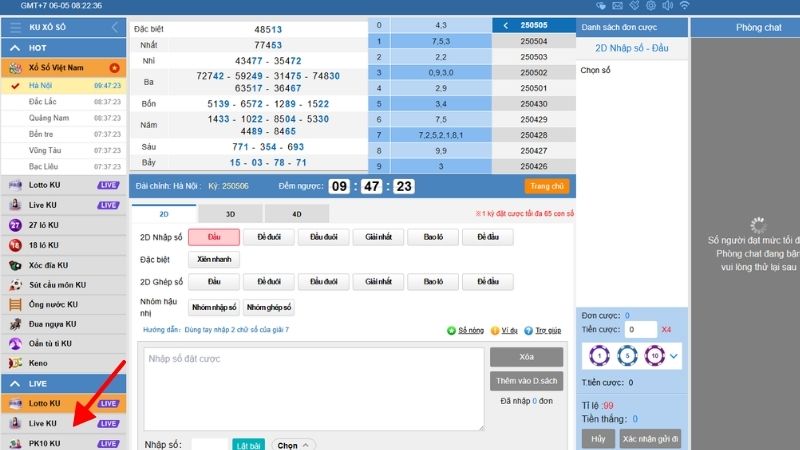The image size is (800, 450).
Task: Select Đầu option in 2D Nhập số row
Action: pos(214,236)
